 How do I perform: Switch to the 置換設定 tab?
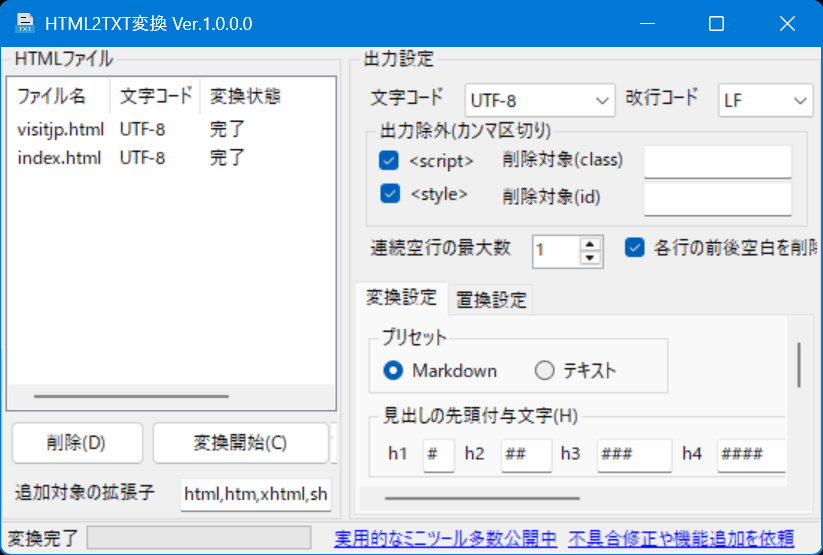tap(491, 299)
